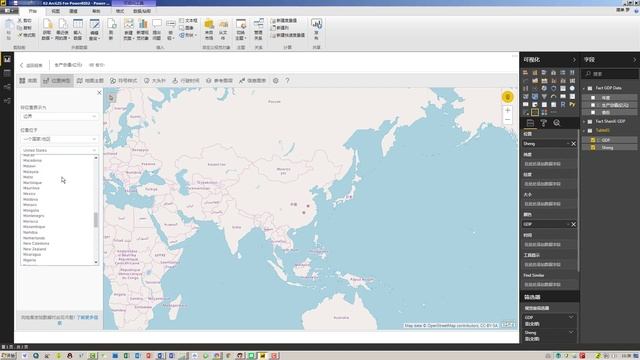Image resolution: width=640 pixels, height=360 pixels.
Task: Click Back to report button
Action: [x=31, y=65]
